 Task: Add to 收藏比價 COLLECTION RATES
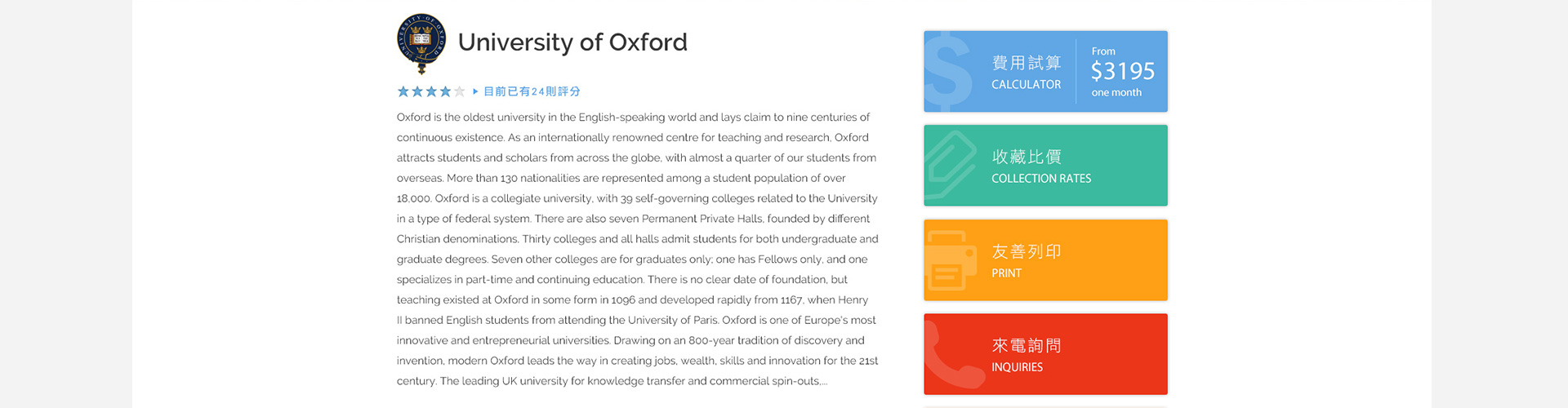pos(1045,166)
